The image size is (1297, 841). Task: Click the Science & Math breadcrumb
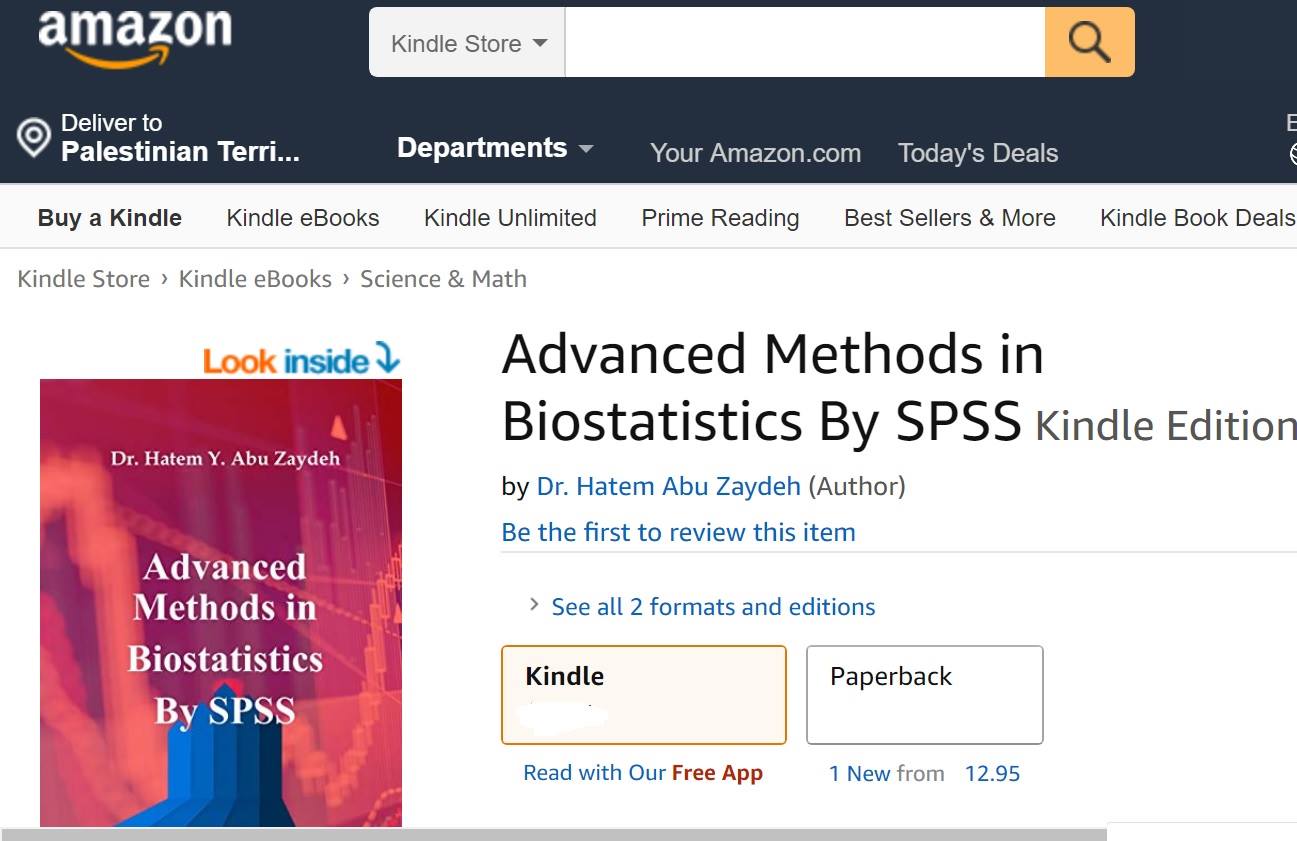[x=443, y=279]
